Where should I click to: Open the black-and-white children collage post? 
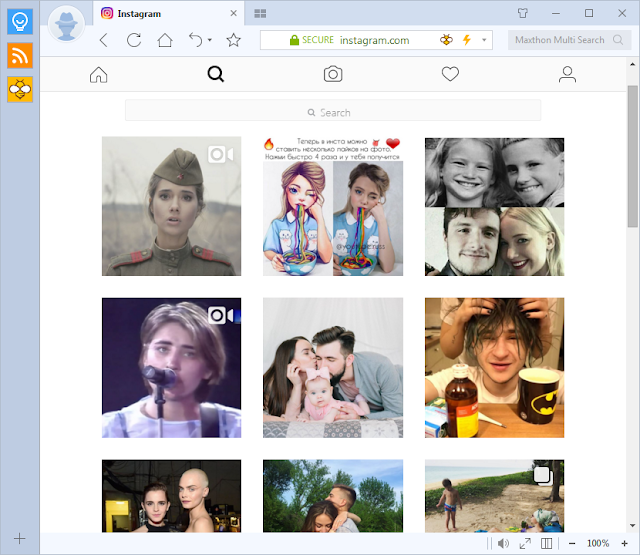click(494, 206)
